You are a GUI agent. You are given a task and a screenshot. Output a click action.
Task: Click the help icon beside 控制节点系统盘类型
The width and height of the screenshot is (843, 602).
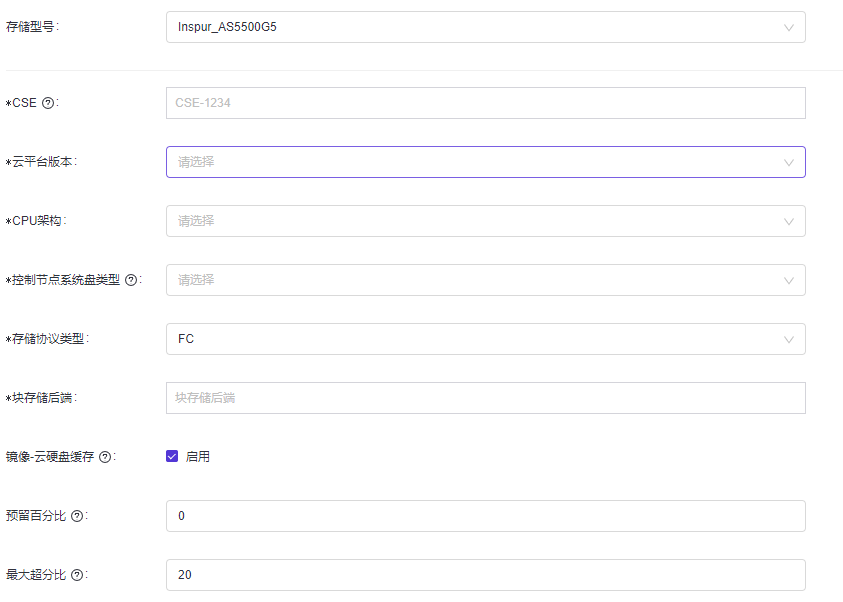click(x=131, y=280)
